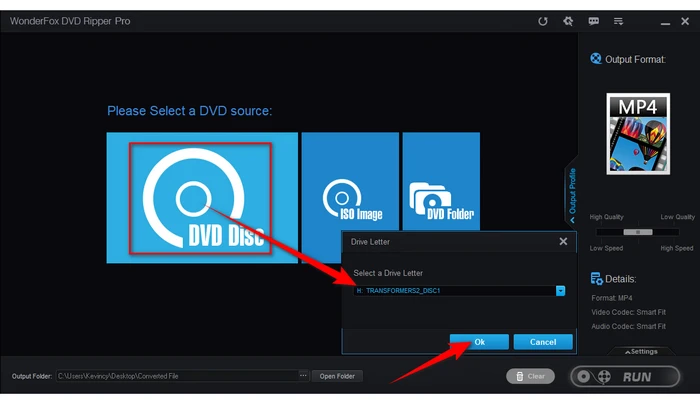Select DVD Disc as source
Image resolution: width=700 pixels, height=407 pixels.
click(202, 198)
